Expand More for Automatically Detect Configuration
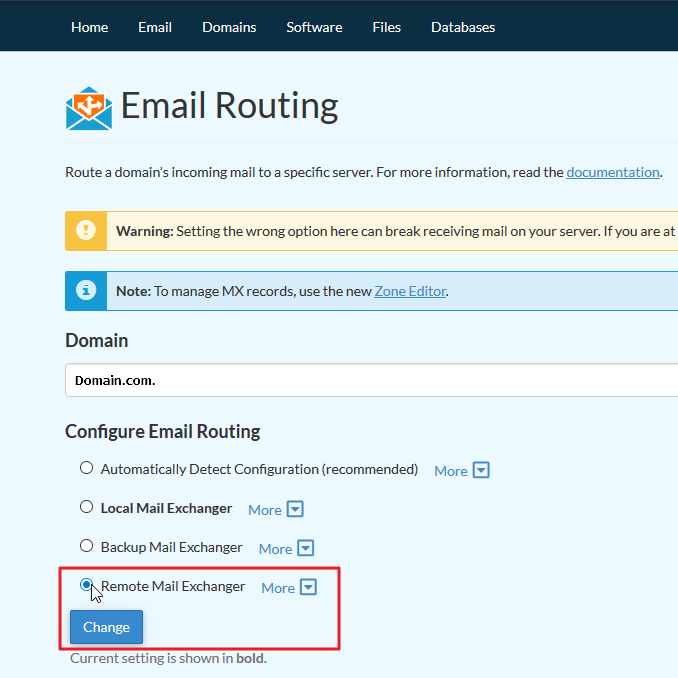 461,470
